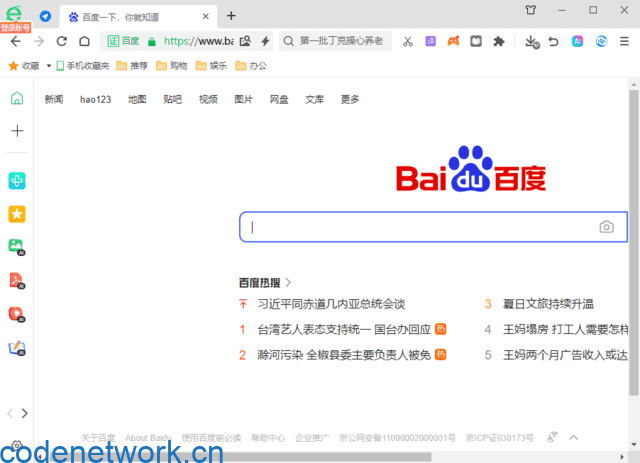Open the skin T-shirt icon in title bar
This screenshot has height=463, width=640.
pos(531,10)
